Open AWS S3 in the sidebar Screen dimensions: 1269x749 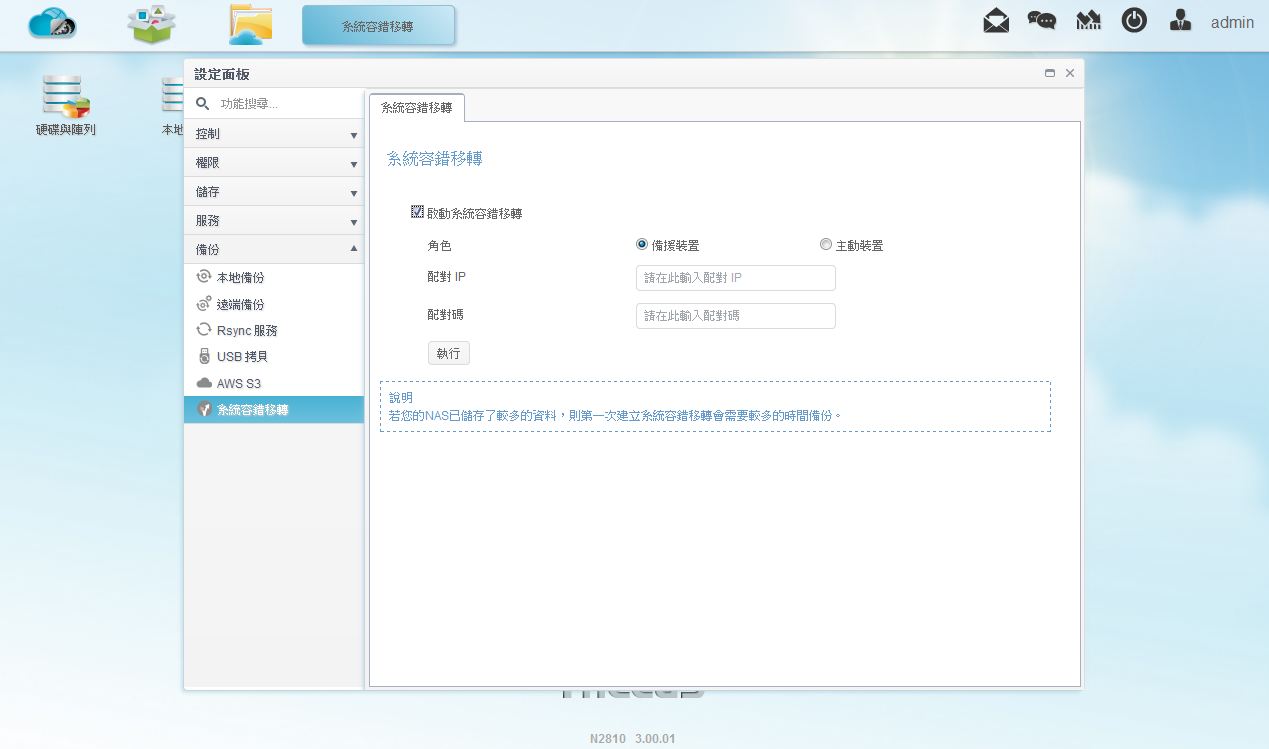(x=274, y=383)
